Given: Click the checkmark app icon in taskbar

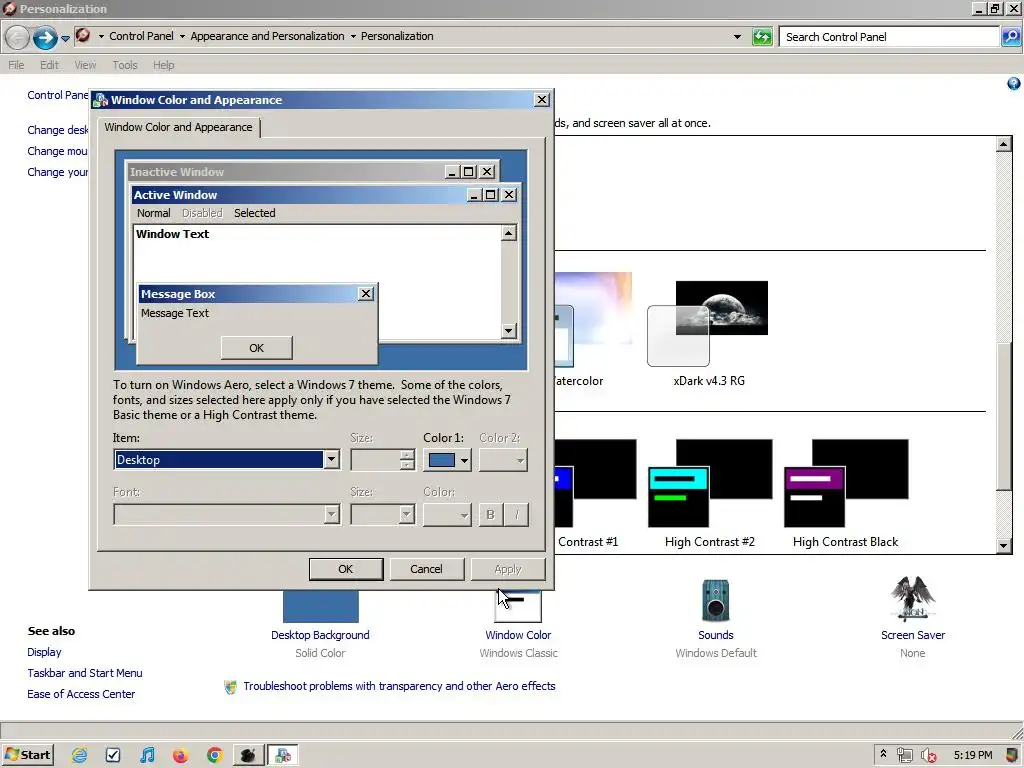Looking at the screenshot, I should [113, 756].
